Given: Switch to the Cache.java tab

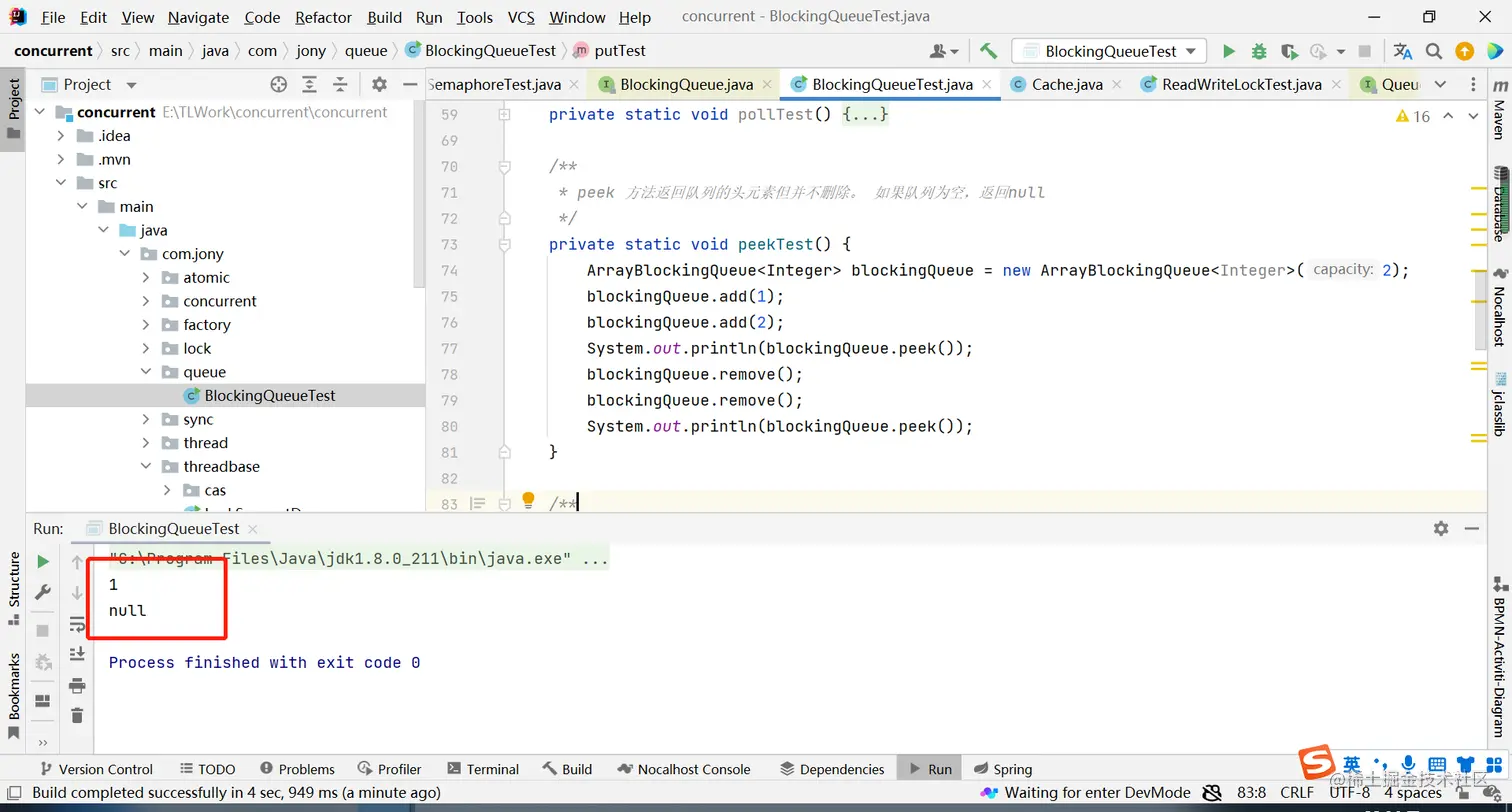Looking at the screenshot, I should pyautogui.click(x=1065, y=85).
